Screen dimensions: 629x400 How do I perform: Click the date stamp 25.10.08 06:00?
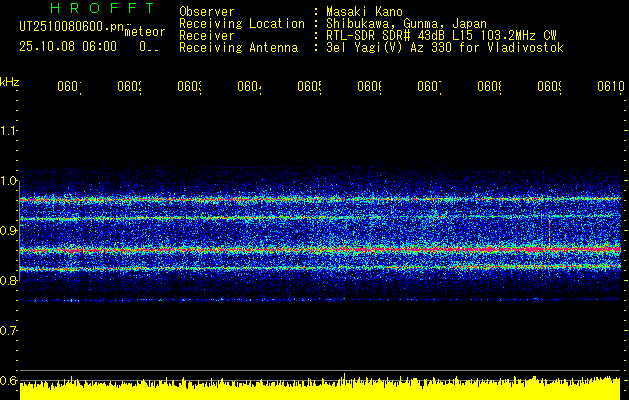point(68,47)
